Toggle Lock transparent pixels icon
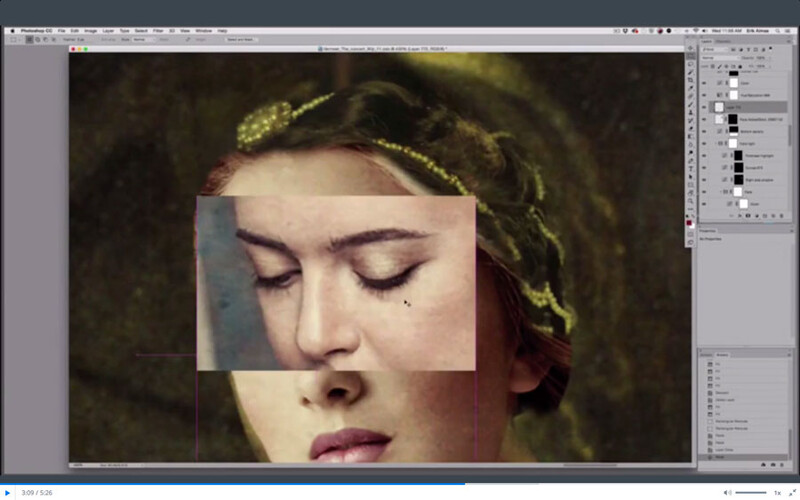 pyautogui.click(x=713, y=66)
